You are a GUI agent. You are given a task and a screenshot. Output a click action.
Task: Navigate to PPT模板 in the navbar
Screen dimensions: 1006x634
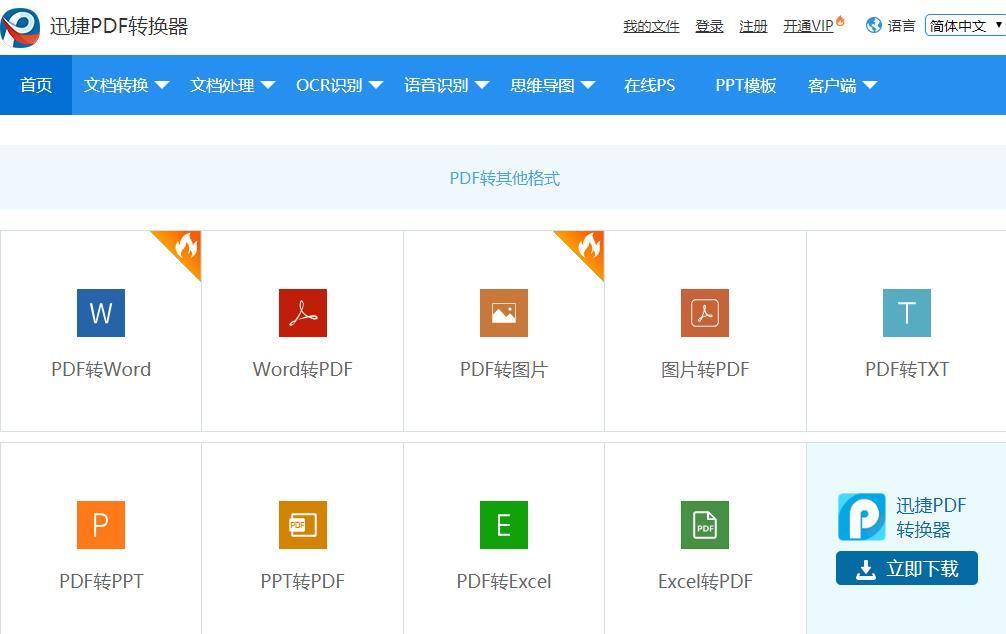745,85
